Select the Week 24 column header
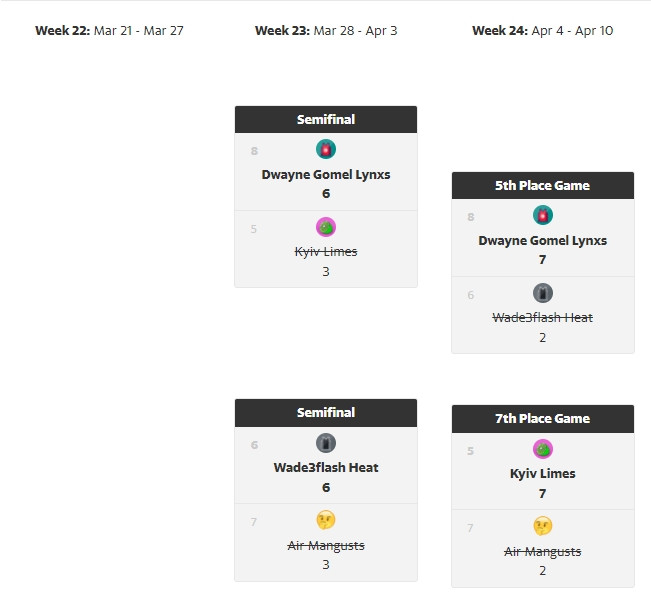 point(543,31)
